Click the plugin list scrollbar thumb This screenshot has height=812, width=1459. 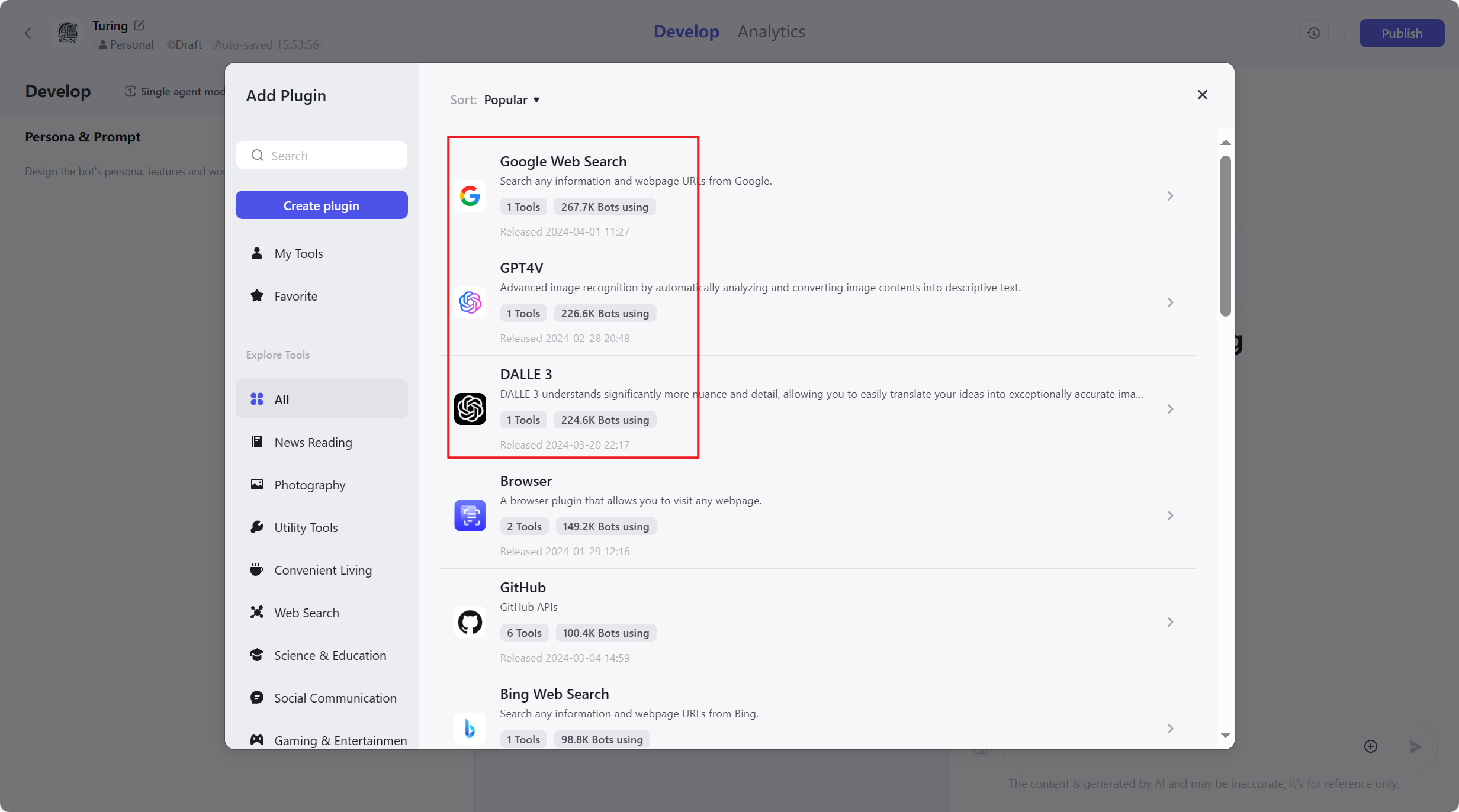[x=1225, y=236]
